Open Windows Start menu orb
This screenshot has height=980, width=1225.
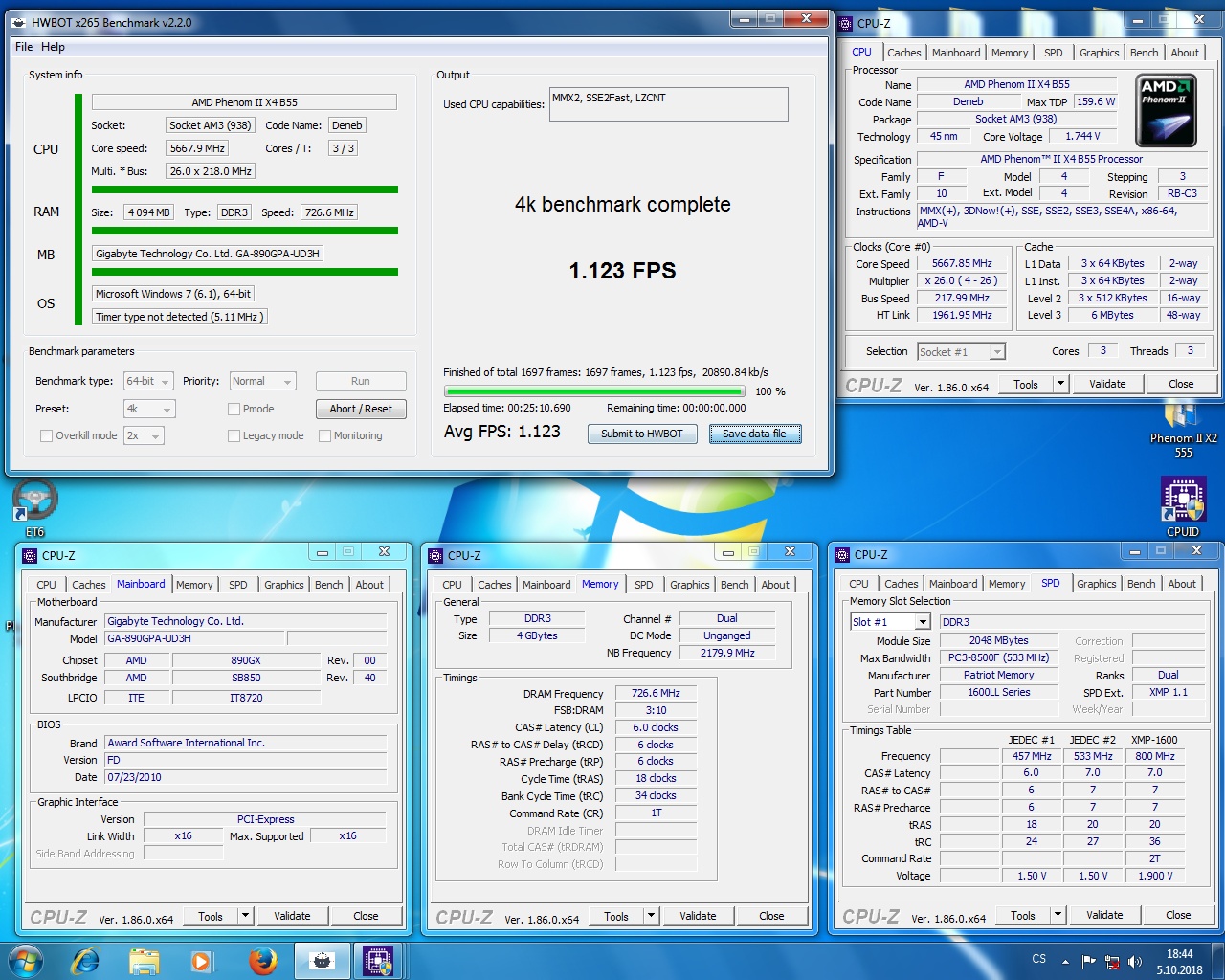coord(26,960)
